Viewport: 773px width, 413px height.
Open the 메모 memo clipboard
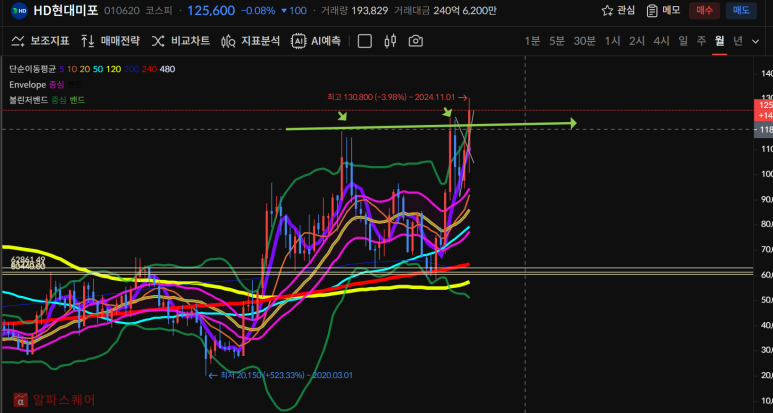pos(663,10)
